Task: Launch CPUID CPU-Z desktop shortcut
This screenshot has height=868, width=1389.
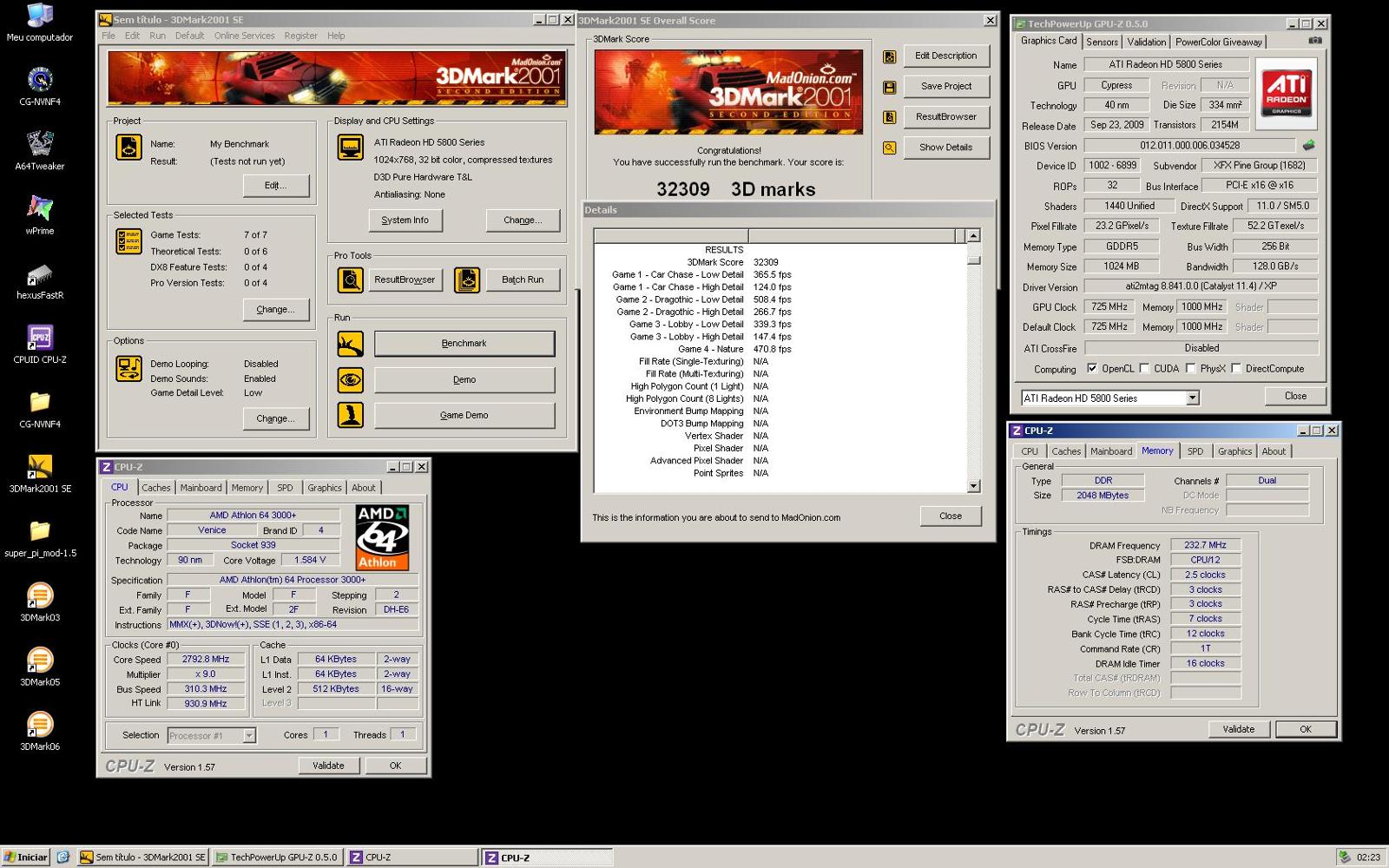Action: point(40,345)
